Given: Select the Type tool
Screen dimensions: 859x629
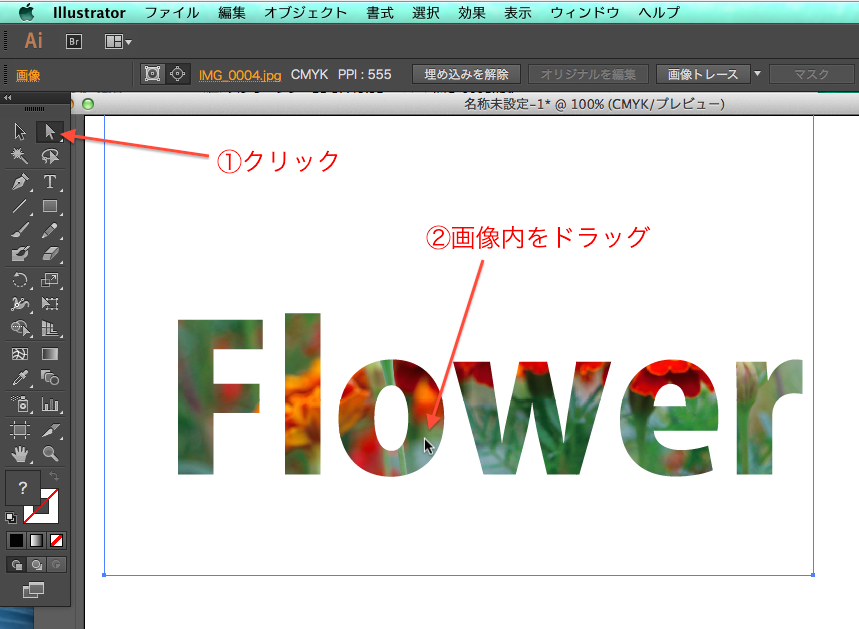Looking at the screenshot, I should click(50, 183).
